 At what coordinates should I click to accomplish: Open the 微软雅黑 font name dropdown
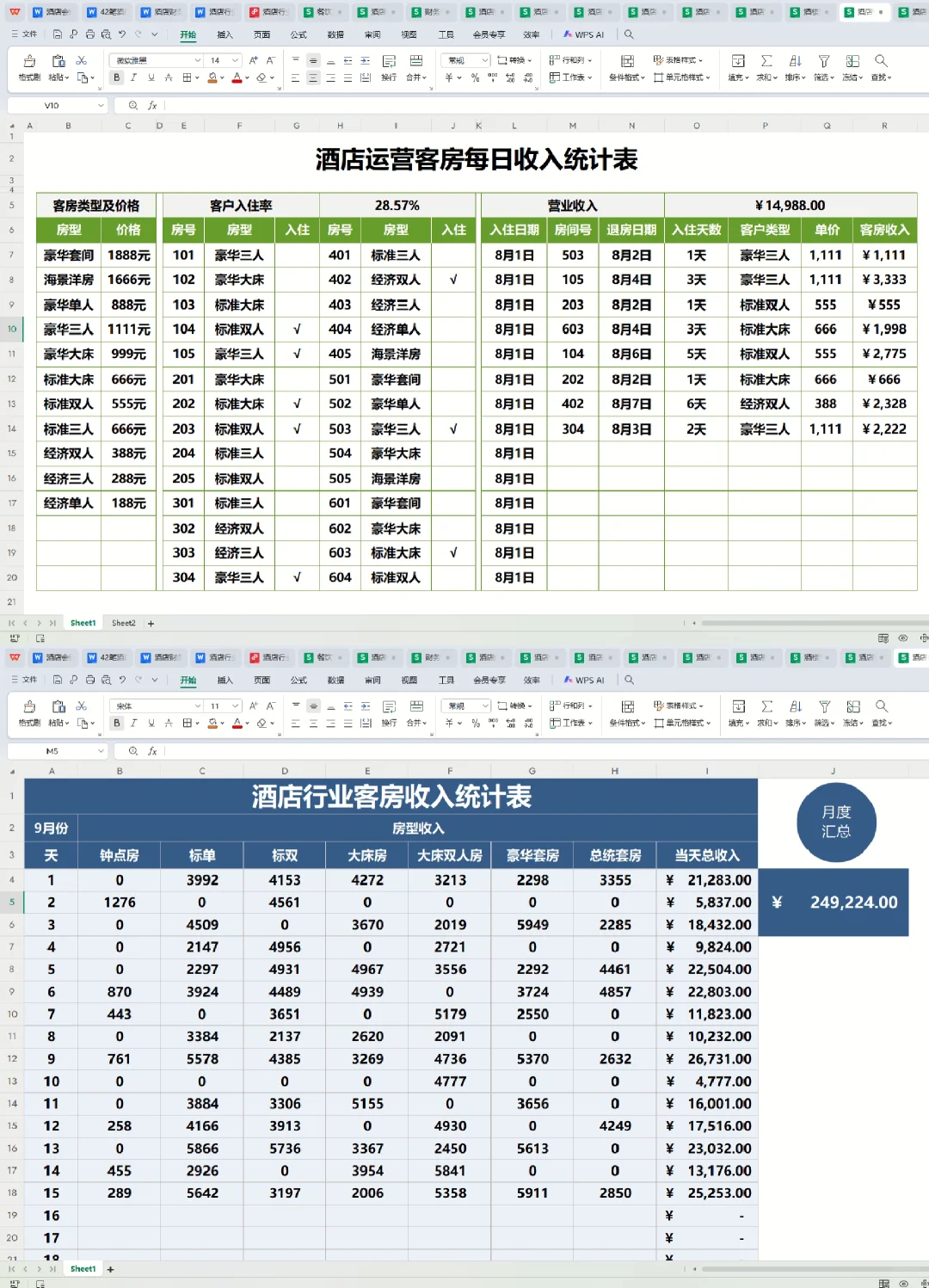click(197, 60)
